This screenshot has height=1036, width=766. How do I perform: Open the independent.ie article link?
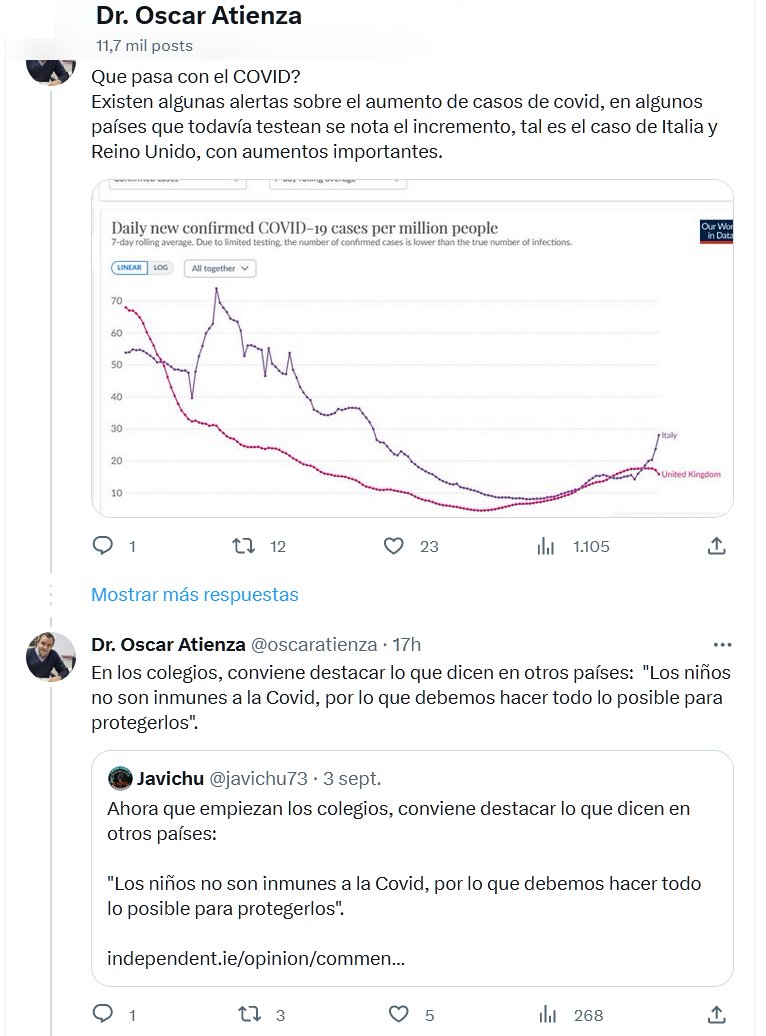point(255,959)
